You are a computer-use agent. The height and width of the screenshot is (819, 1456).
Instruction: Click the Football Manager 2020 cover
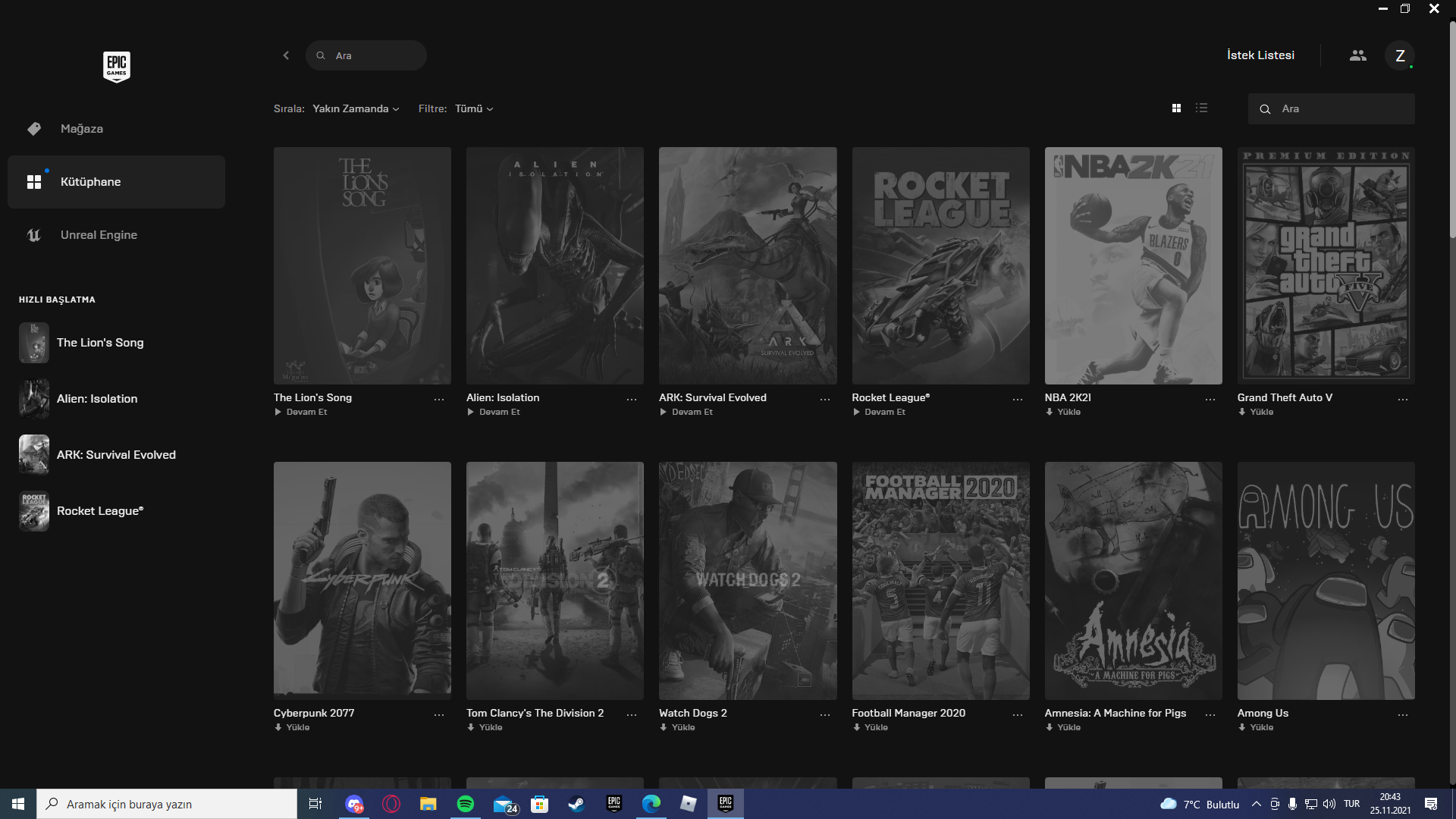point(941,581)
